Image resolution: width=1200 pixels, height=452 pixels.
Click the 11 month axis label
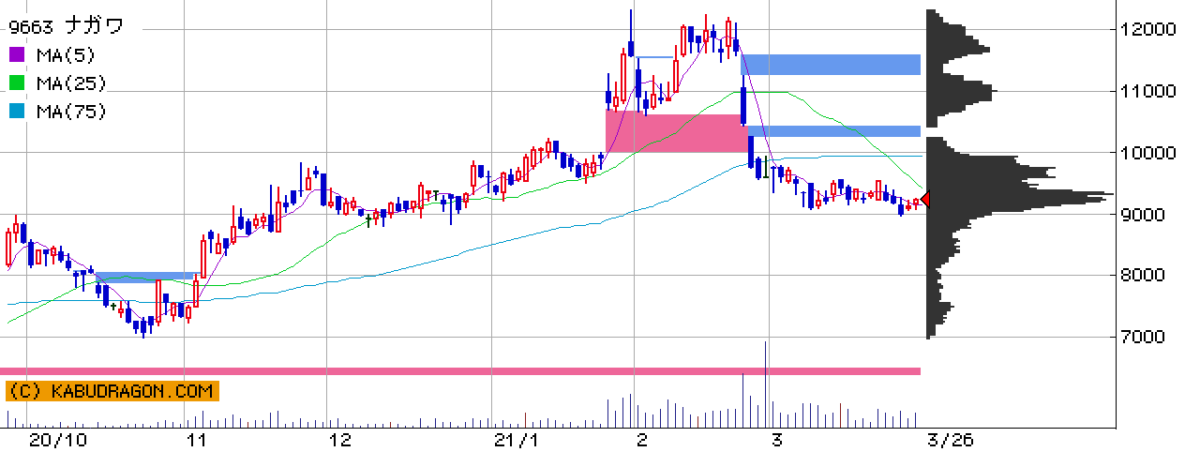point(197,440)
